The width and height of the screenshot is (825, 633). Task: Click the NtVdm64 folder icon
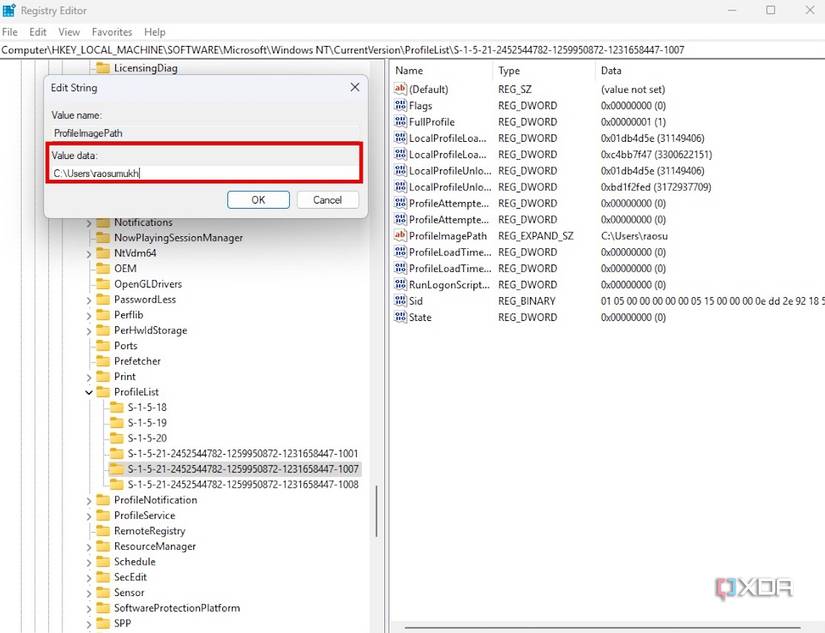(x=103, y=253)
